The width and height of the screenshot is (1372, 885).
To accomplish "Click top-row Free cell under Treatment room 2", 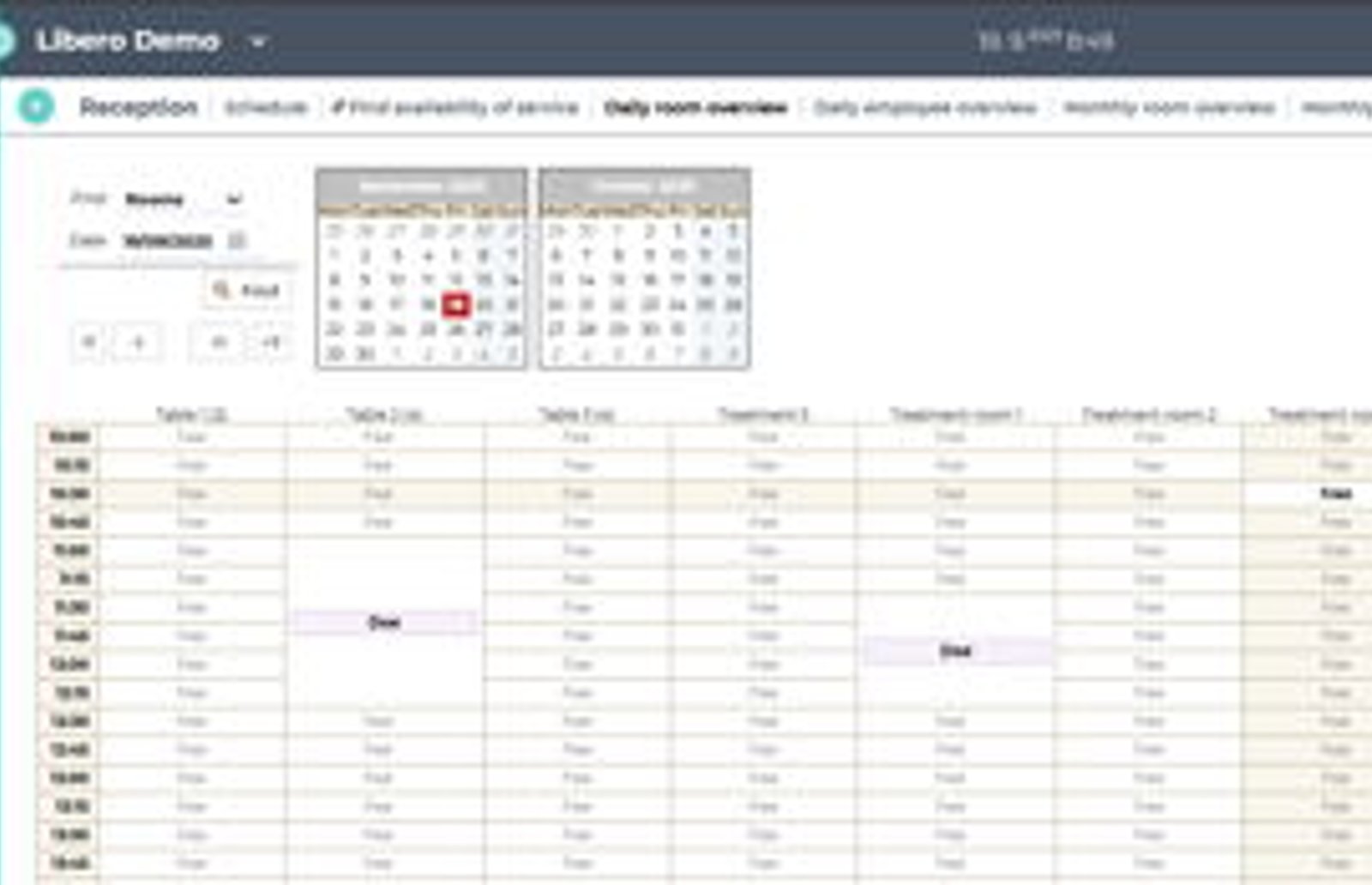I will pos(1149,436).
